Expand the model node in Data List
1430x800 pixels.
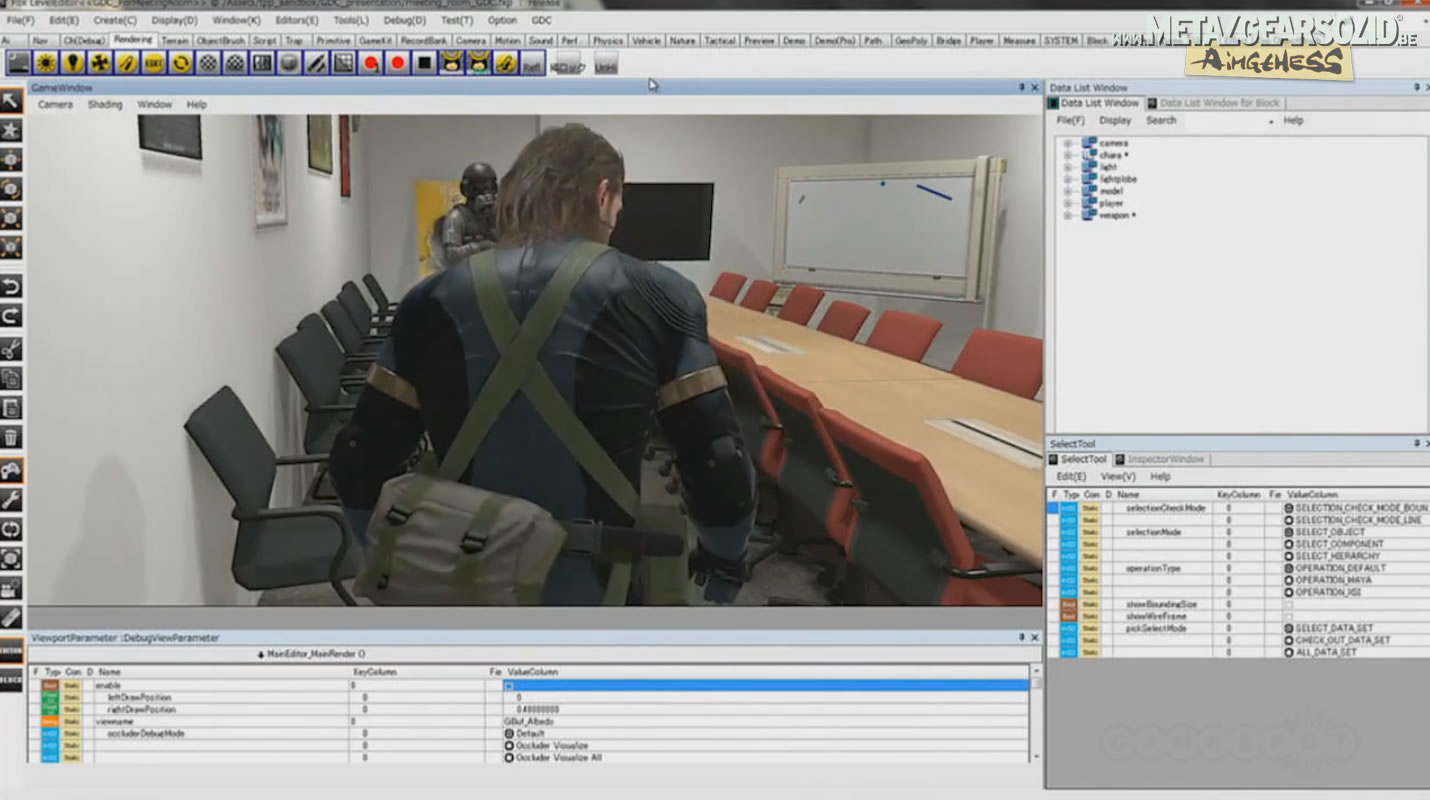coord(1067,191)
